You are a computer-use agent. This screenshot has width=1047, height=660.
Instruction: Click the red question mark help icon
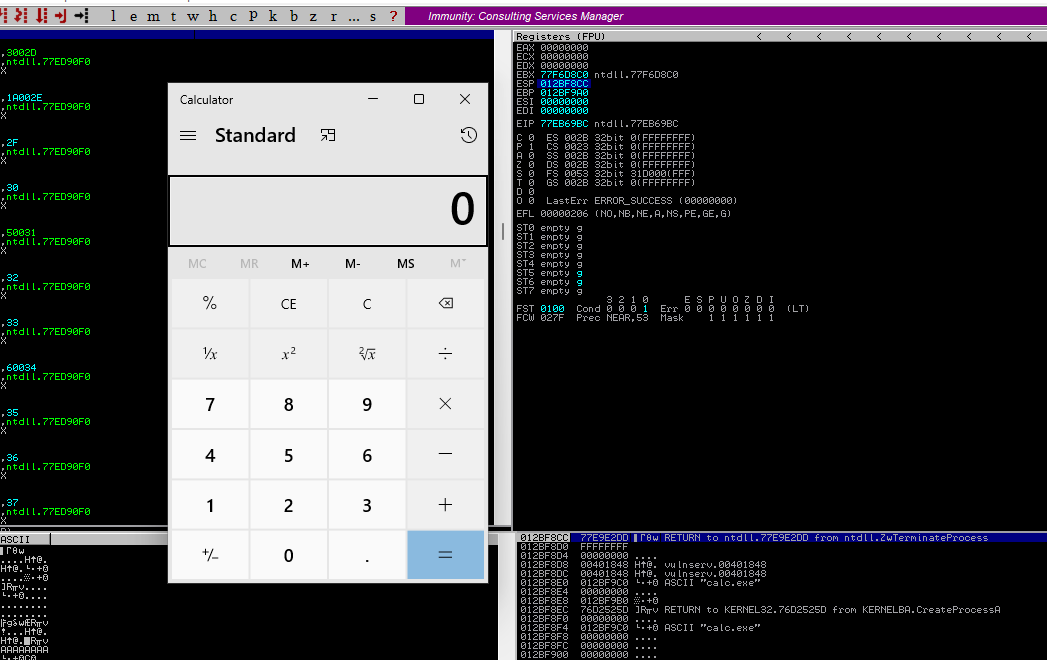[x=393, y=16]
